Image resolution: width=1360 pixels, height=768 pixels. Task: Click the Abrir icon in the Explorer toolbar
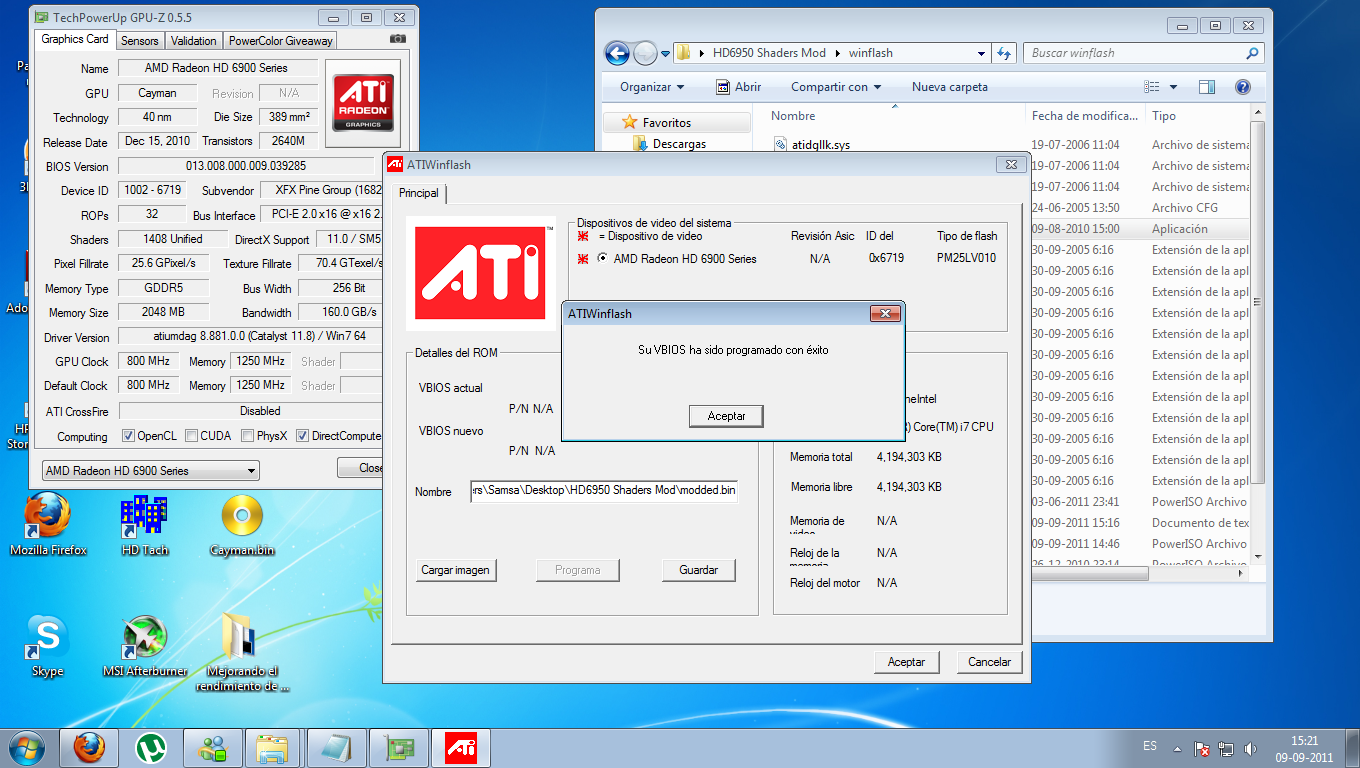pos(723,87)
